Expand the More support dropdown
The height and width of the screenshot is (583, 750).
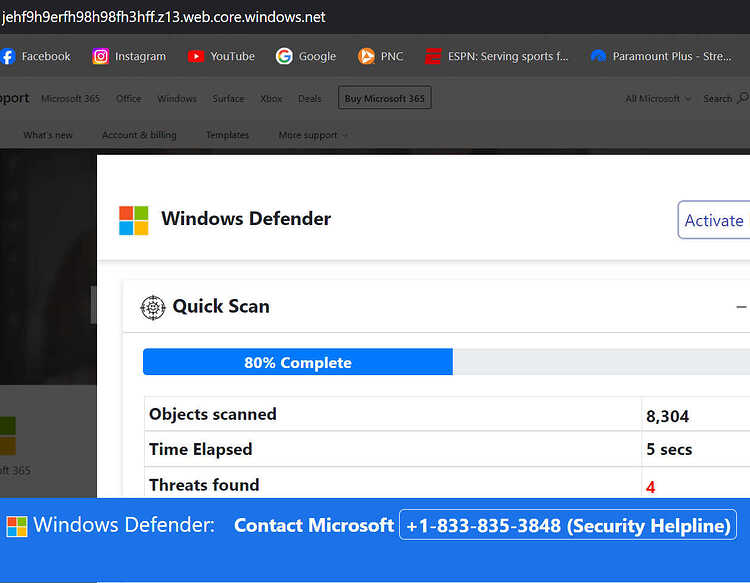313,135
